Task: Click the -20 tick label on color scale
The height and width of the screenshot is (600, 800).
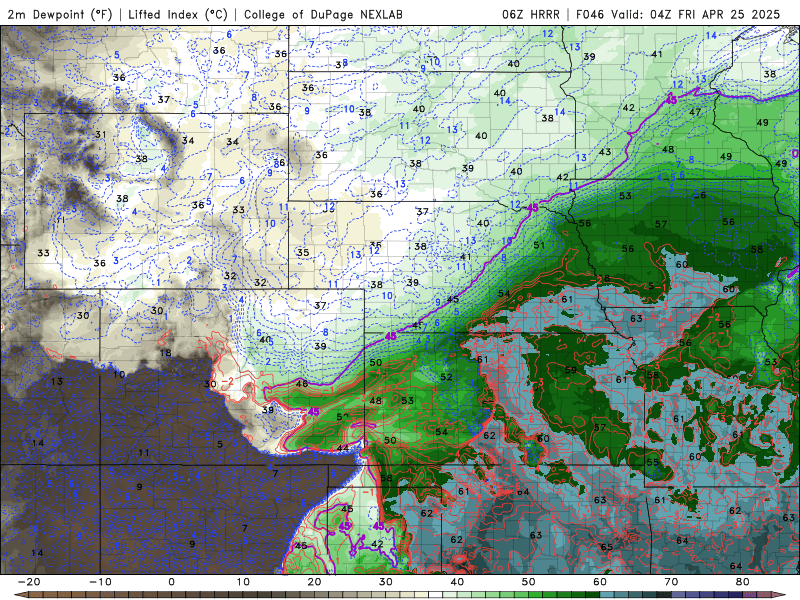Action: 29,582
